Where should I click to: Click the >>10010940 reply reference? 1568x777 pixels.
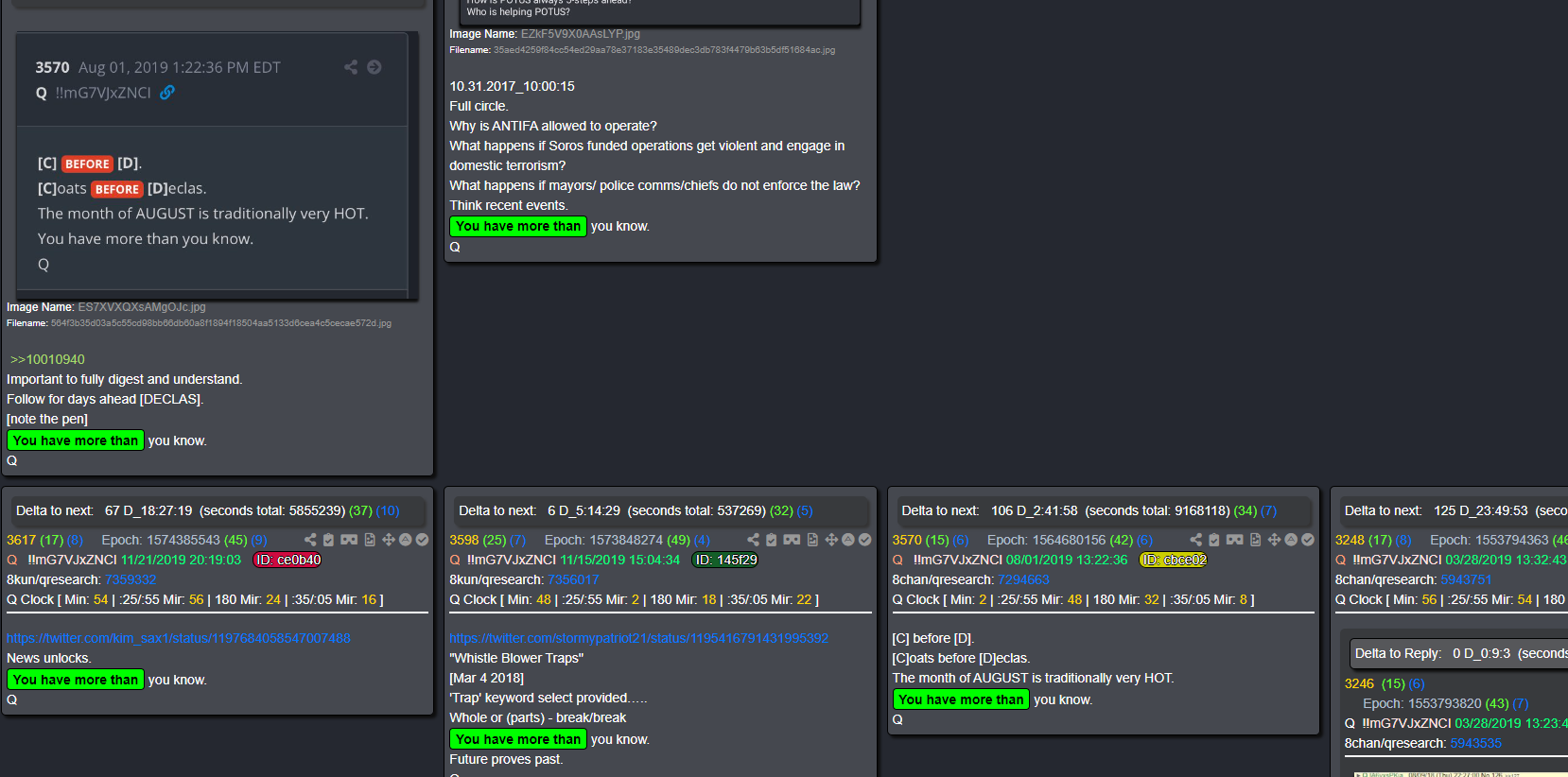click(47, 359)
